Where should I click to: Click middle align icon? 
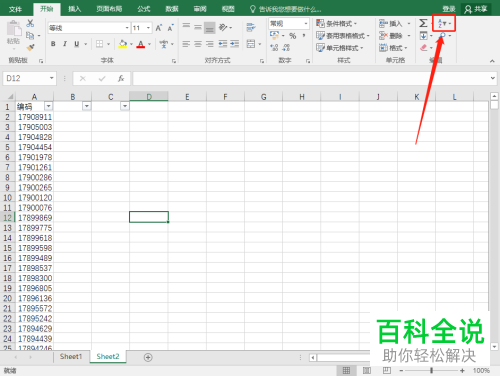tap(198, 27)
